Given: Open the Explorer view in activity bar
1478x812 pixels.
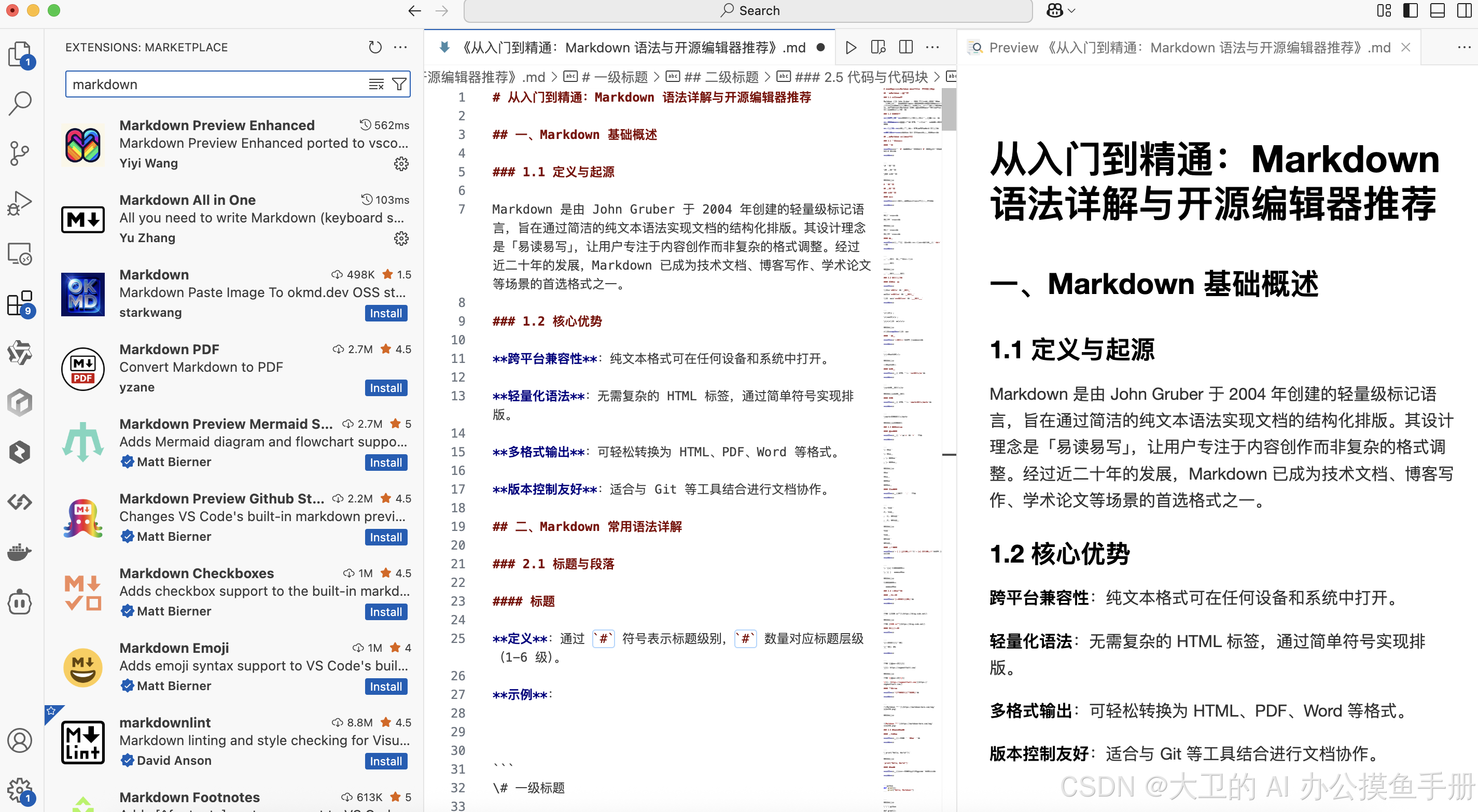Looking at the screenshot, I should point(20,53).
